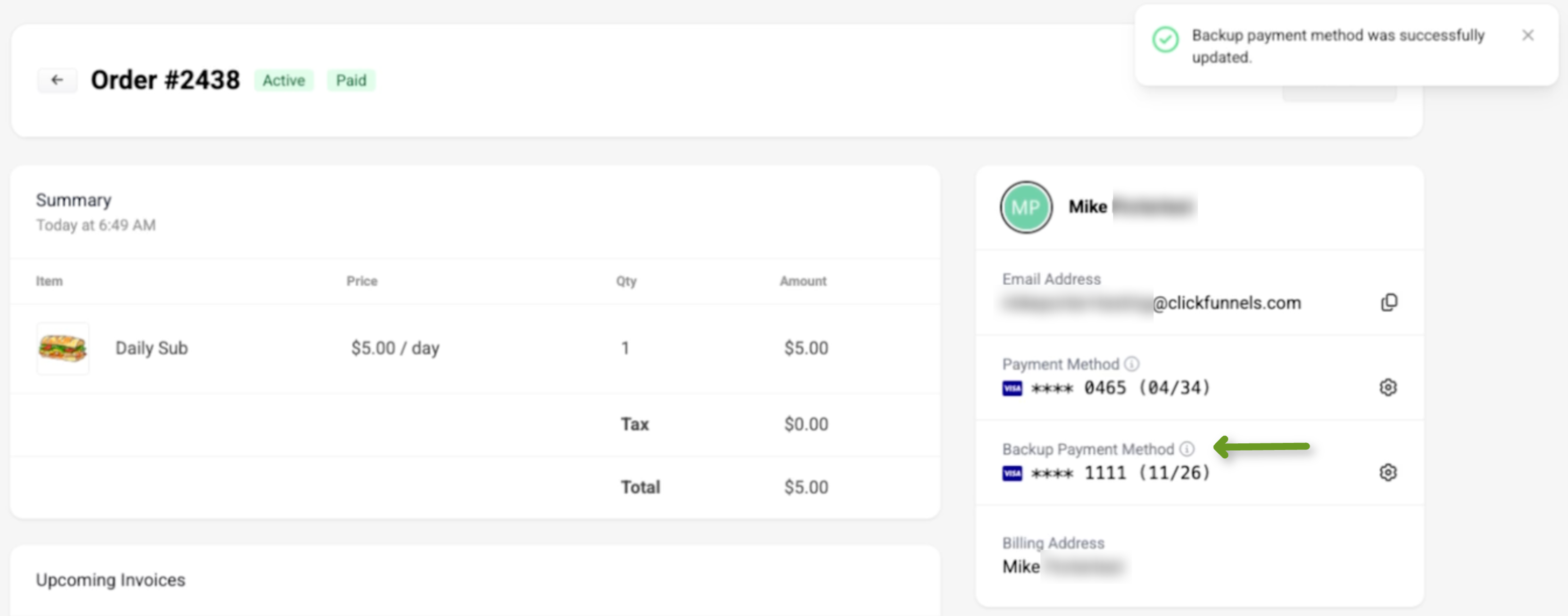Click the Active status badge
The width and height of the screenshot is (1568, 616).
tap(283, 80)
